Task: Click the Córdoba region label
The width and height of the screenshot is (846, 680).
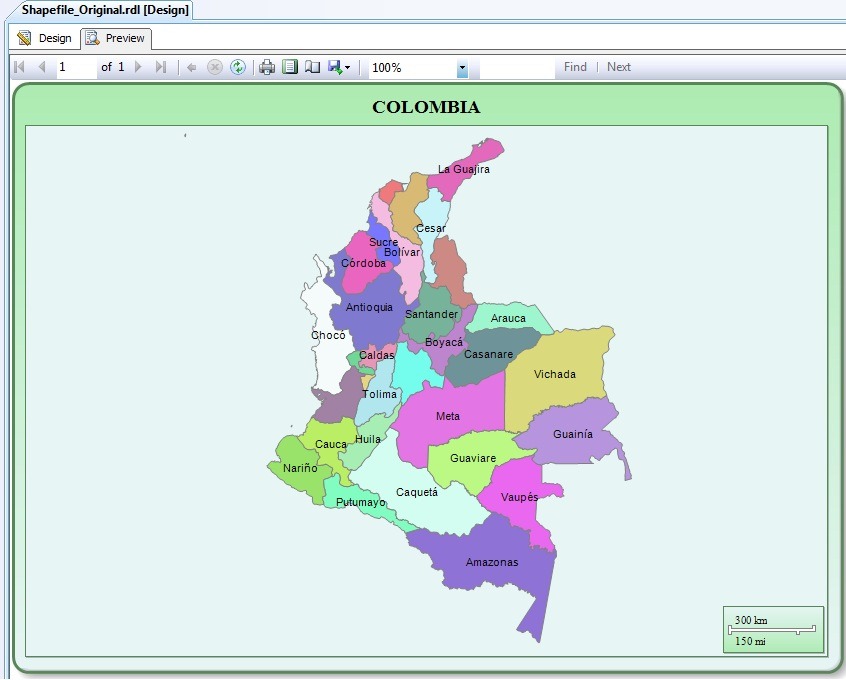Action: (364, 263)
